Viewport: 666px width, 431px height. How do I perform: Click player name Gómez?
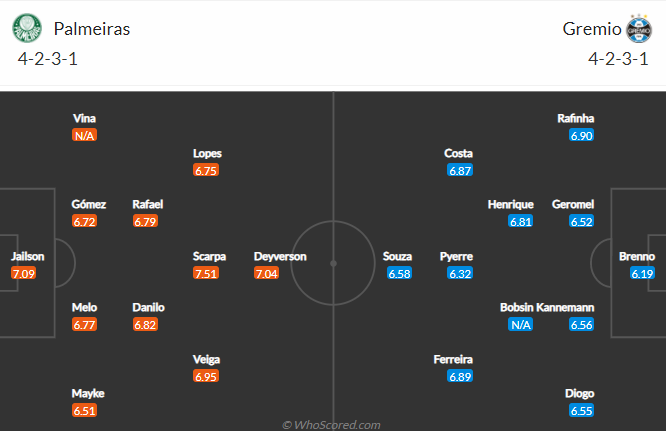[88, 204]
